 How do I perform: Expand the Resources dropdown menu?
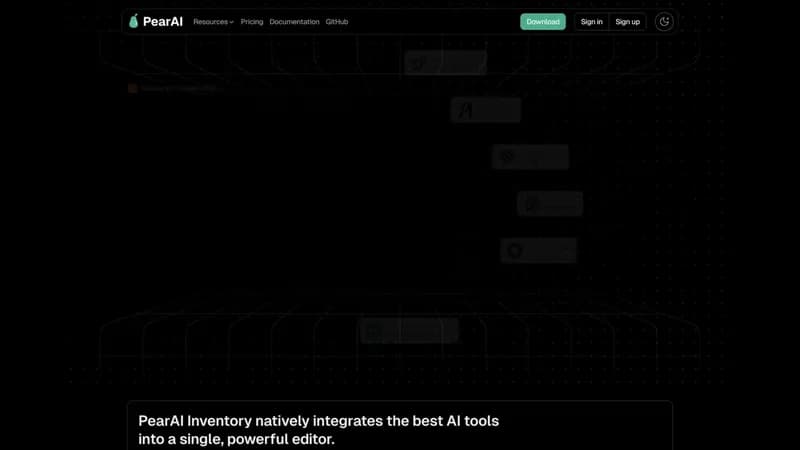213,22
